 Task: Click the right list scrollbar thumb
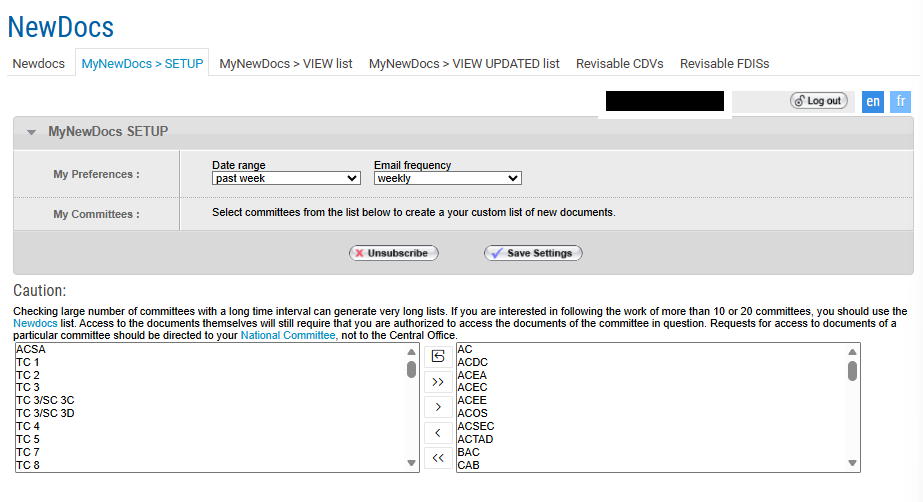point(852,371)
